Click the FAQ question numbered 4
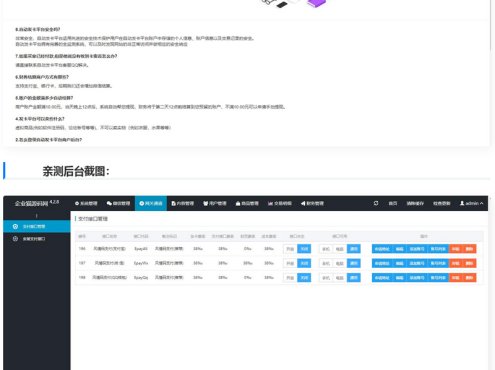The width and height of the screenshot is (495, 370). coord(40,119)
